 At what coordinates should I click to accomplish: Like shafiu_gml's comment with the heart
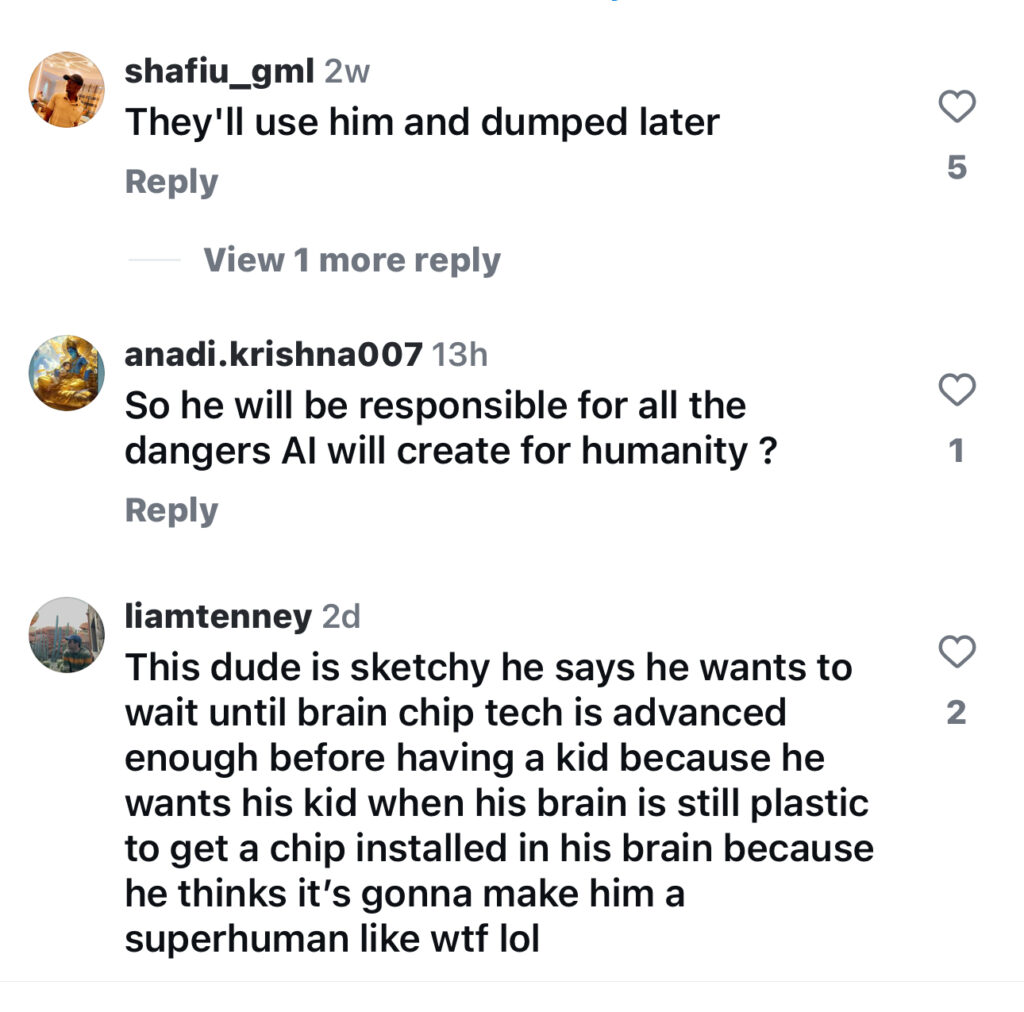pyautogui.click(x=957, y=106)
